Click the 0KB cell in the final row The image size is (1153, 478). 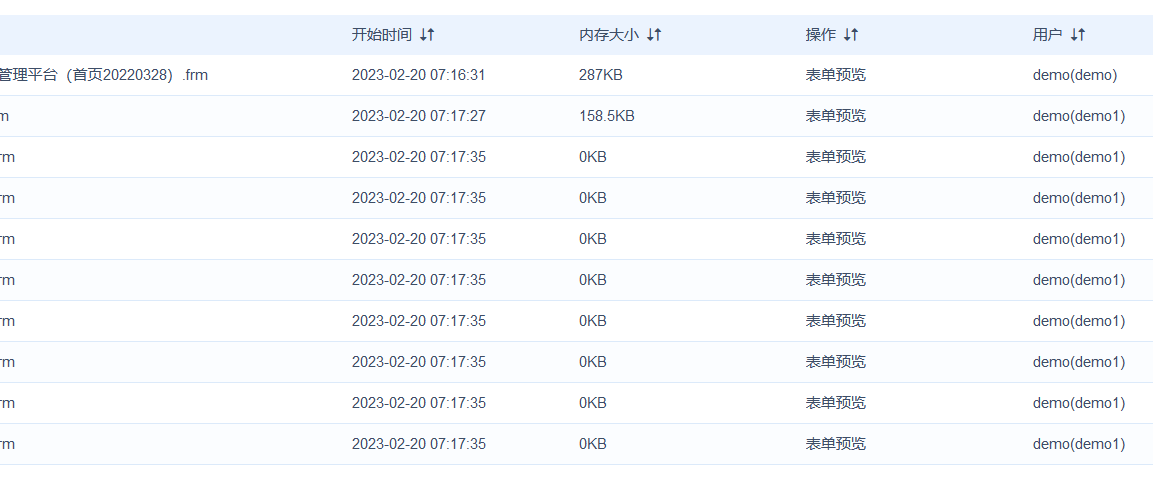(x=593, y=444)
